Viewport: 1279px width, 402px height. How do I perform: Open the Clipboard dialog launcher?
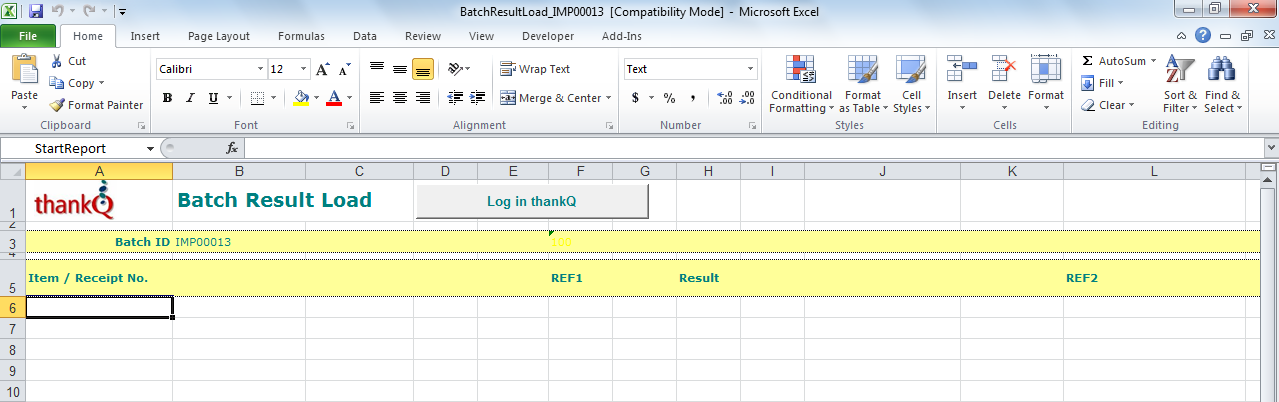[x=141, y=126]
